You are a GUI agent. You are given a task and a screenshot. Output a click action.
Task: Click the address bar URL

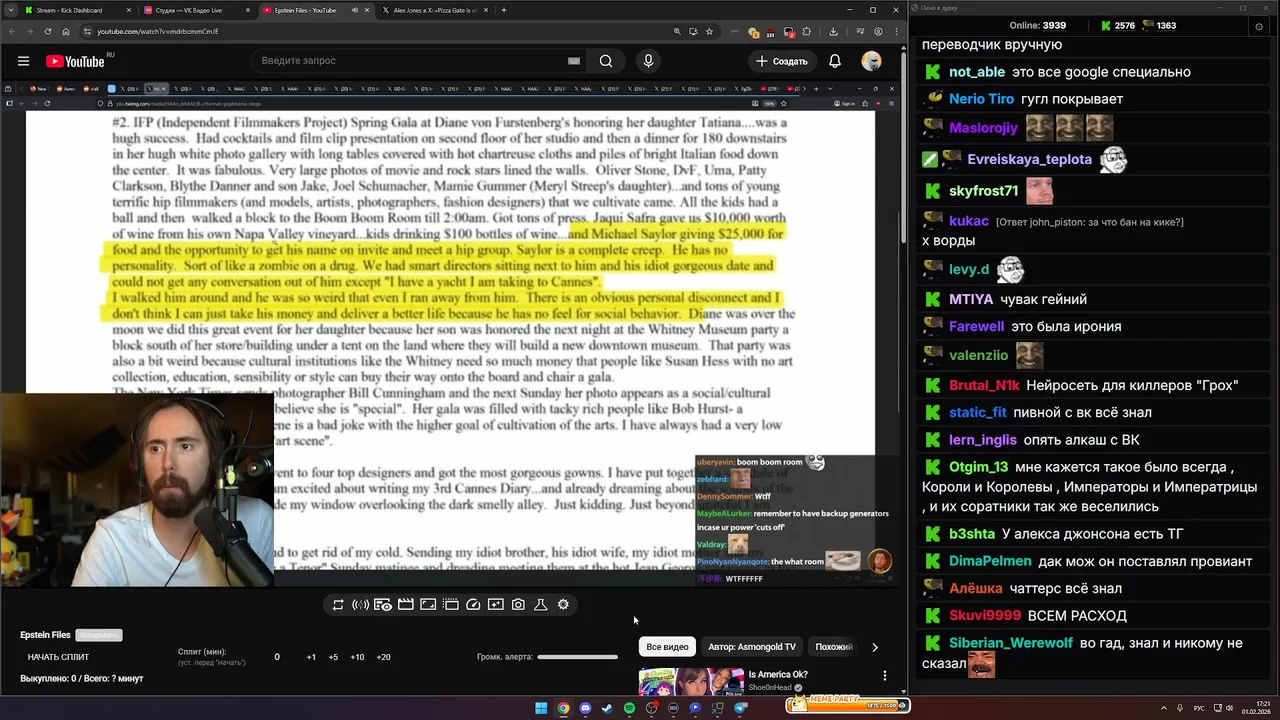pos(158,31)
